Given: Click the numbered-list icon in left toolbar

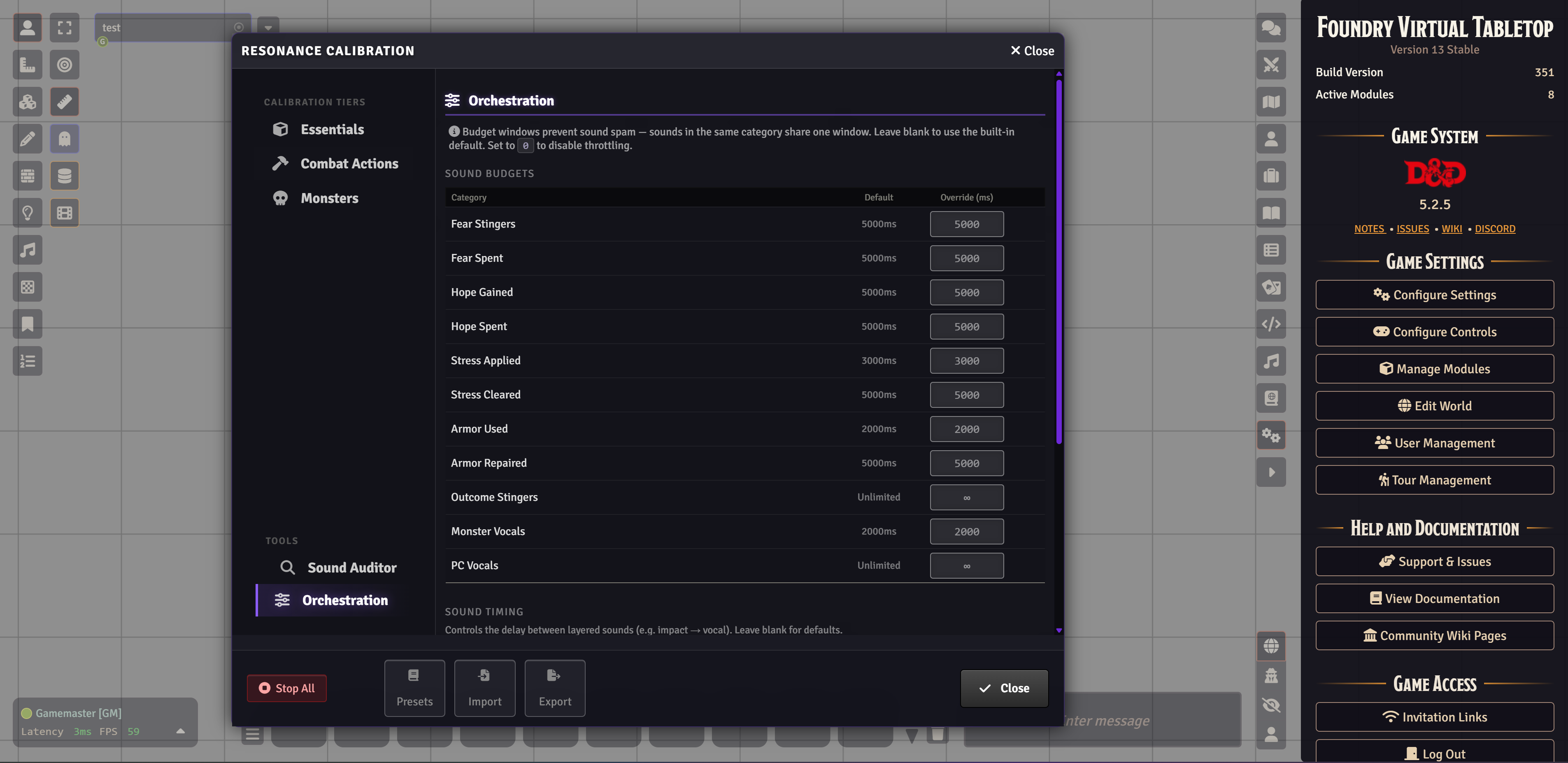Looking at the screenshot, I should click(28, 361).
